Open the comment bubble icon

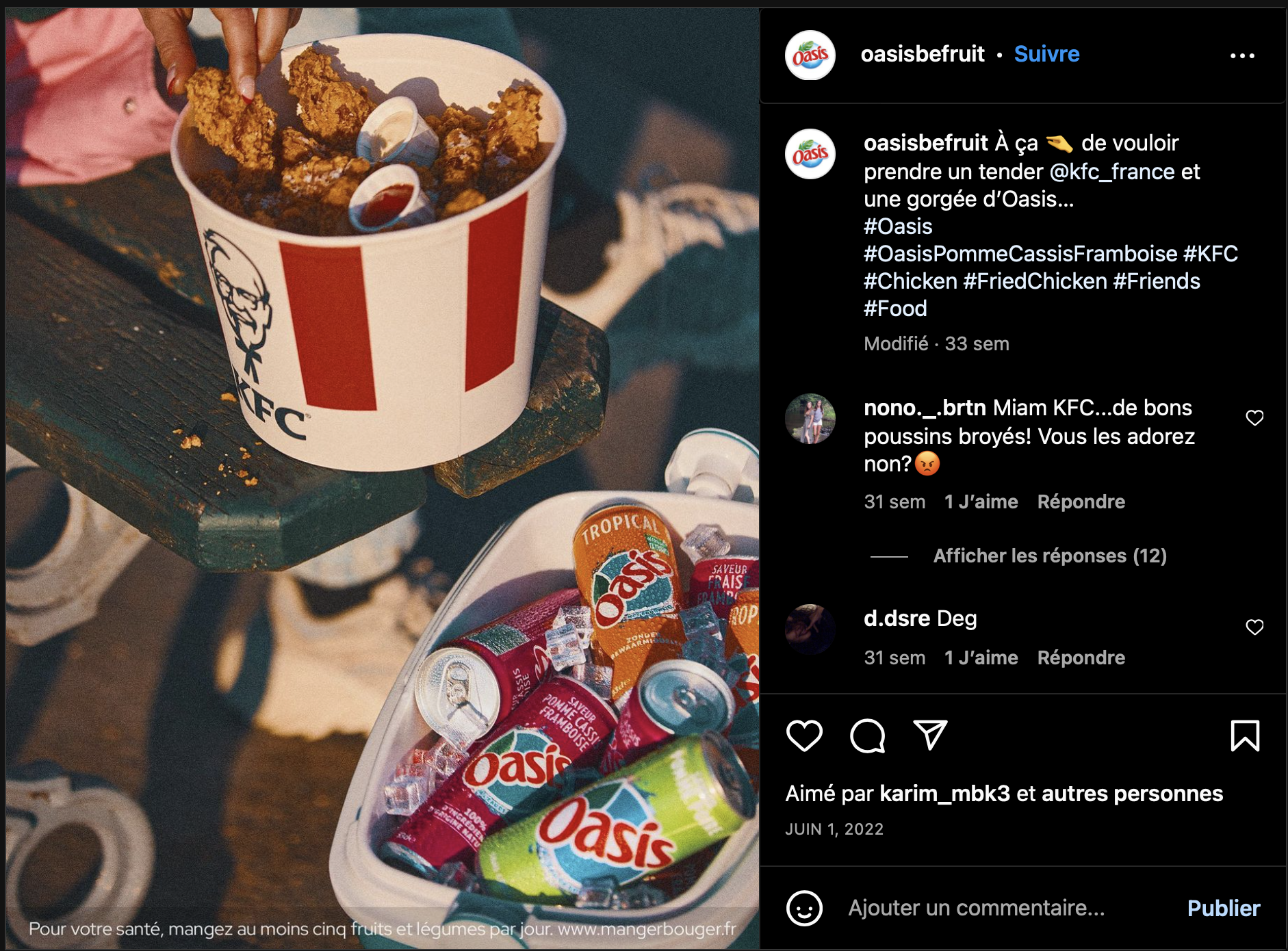(867, 736)
